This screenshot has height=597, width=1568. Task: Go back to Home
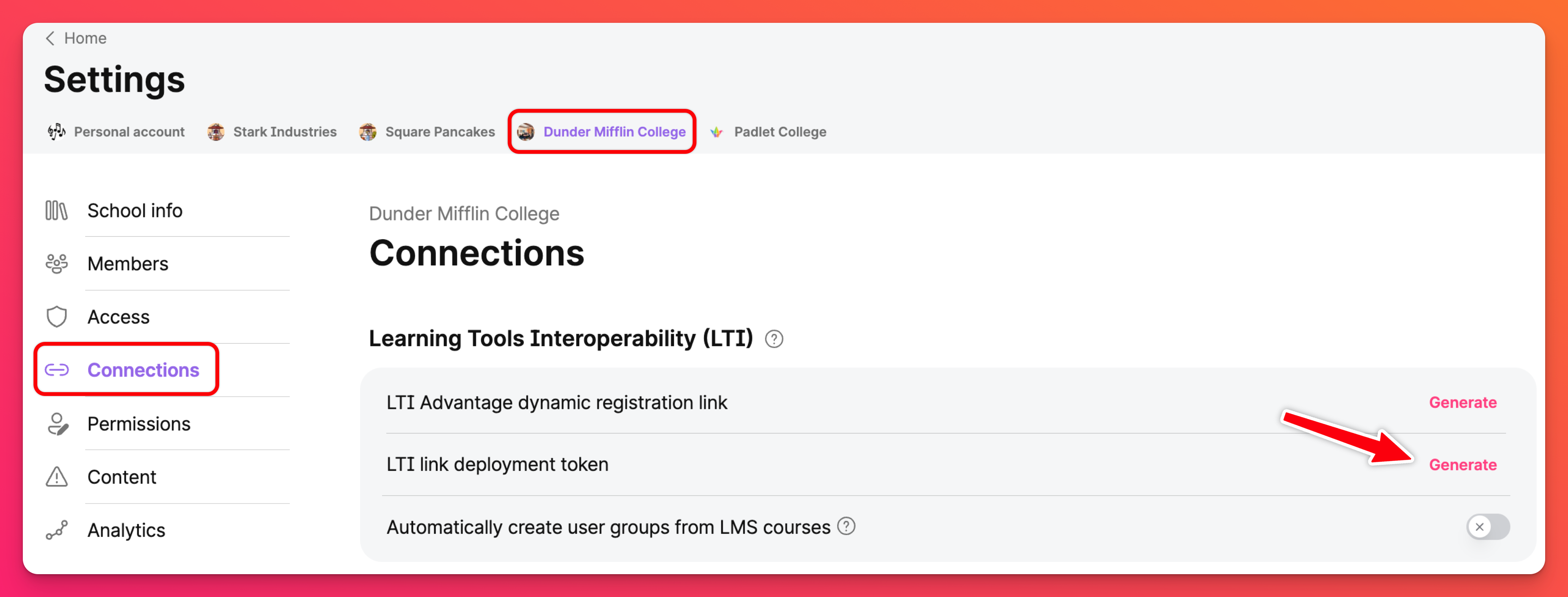click(76, 38)
